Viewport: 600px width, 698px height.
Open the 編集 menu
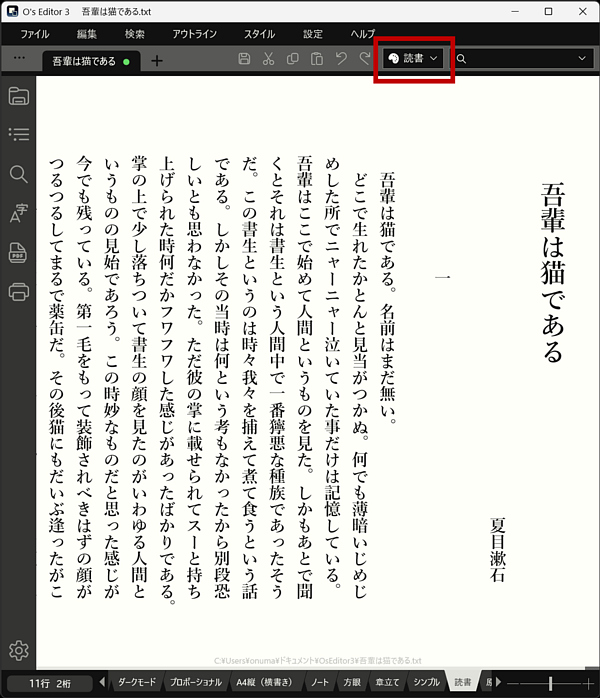pyautogui.click(x=87, y=34)
